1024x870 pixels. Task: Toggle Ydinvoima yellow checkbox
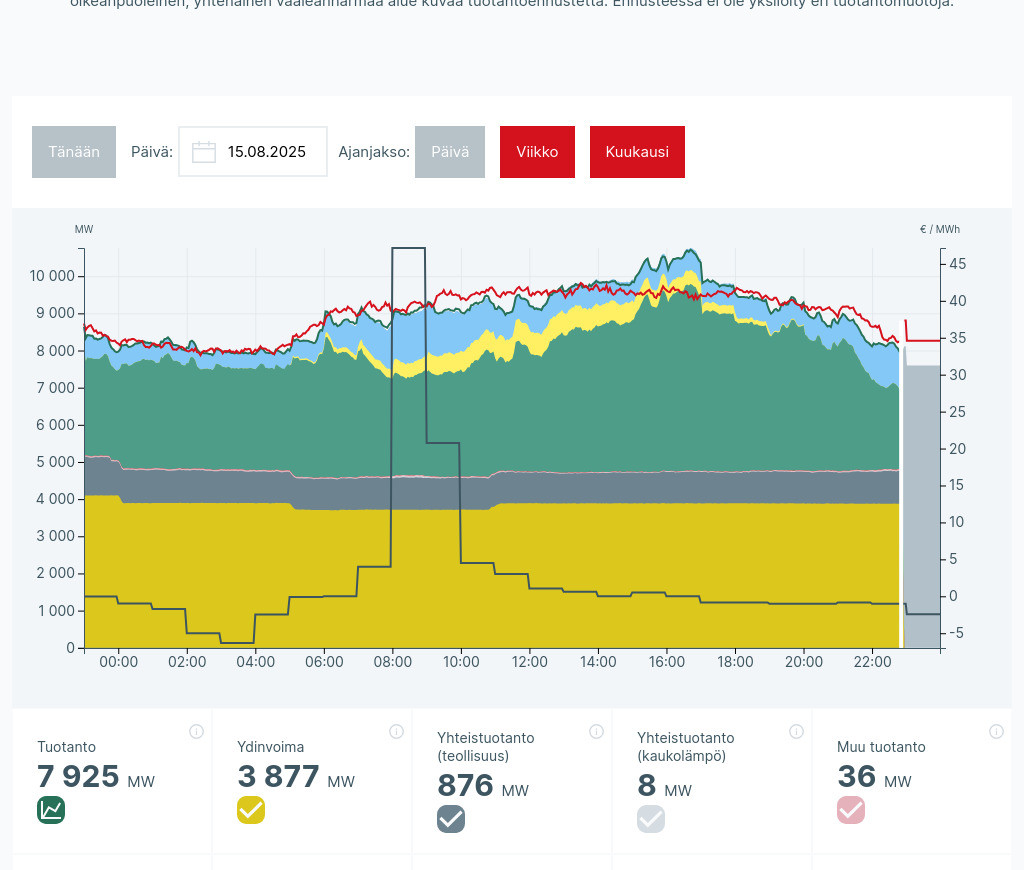251,810
